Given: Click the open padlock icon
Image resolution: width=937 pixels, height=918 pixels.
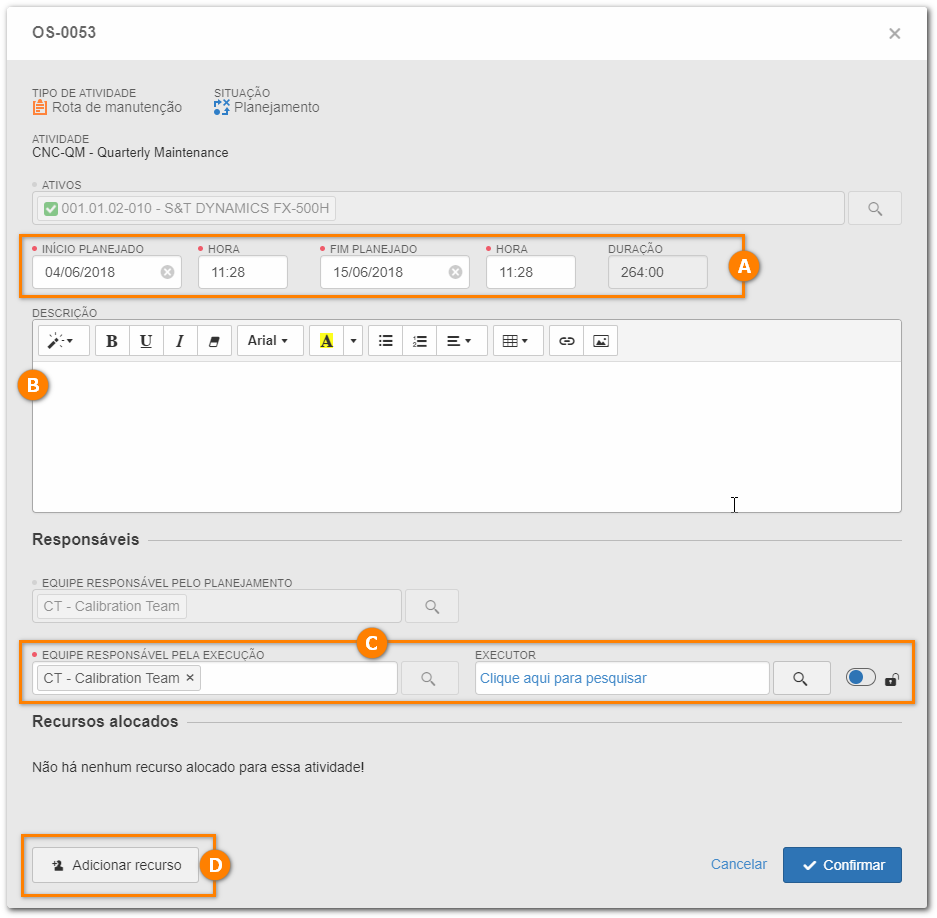Looking at the screenshot, I should [892, 680].
